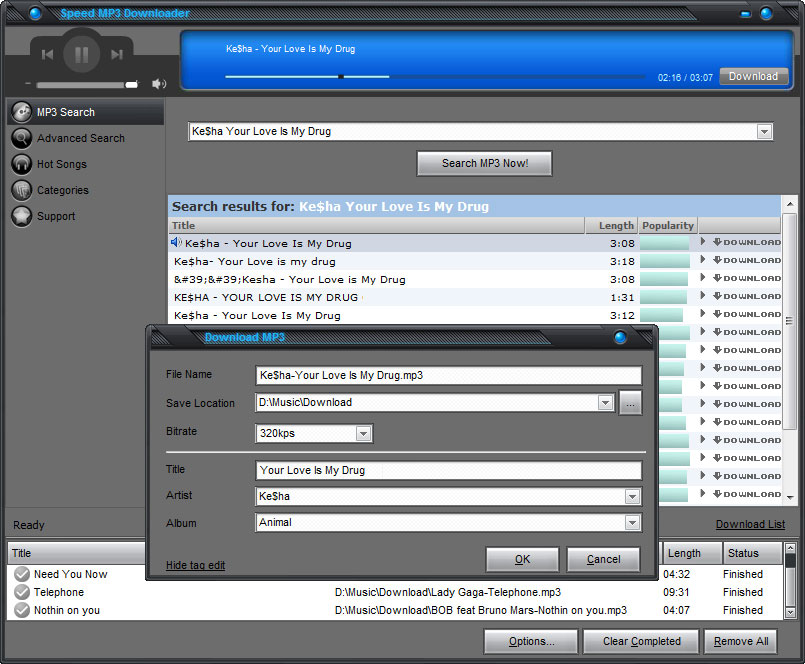
Task: Click the Need You Now checkmark icon
Action: tap(22, 574)
